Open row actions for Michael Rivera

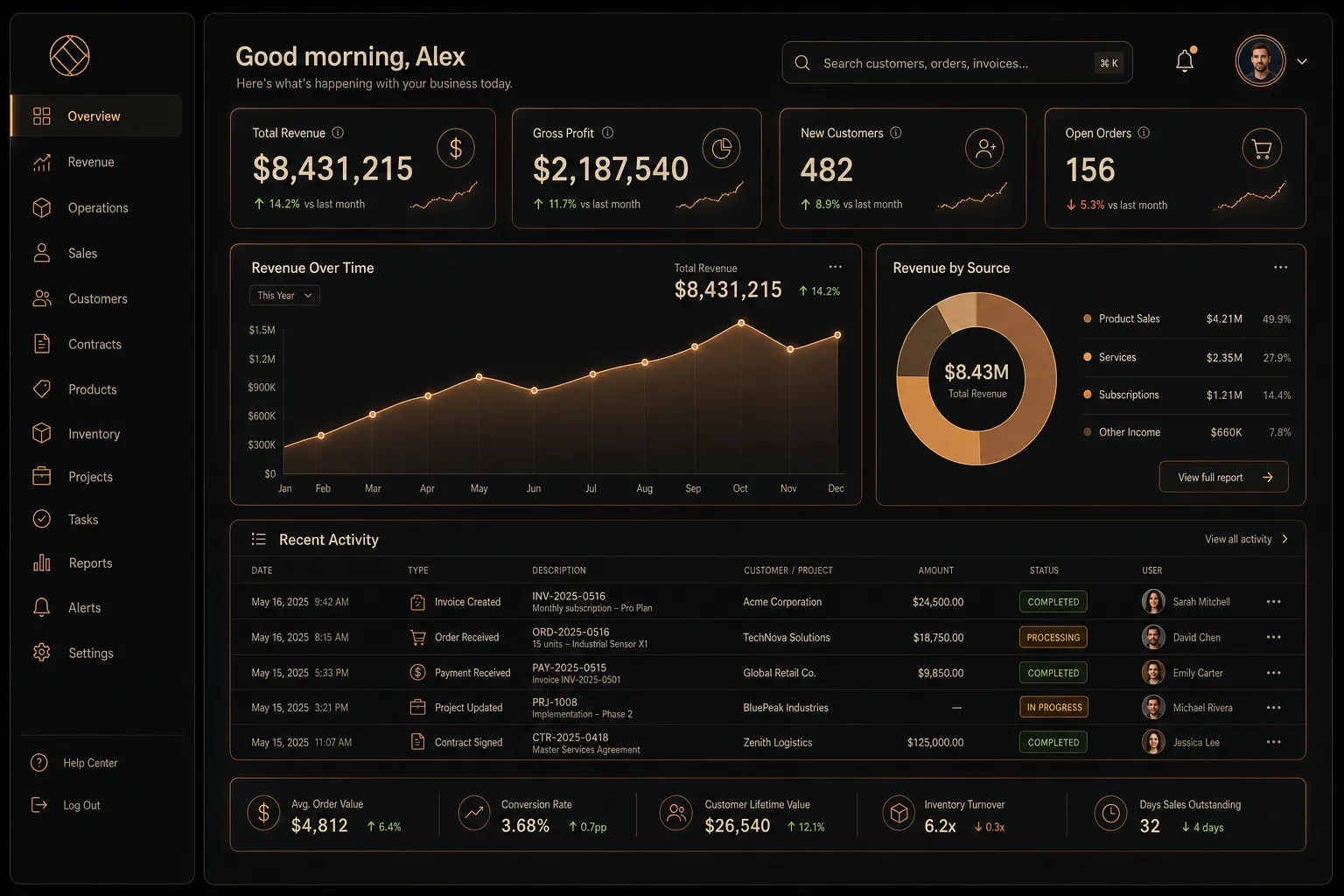point(1273,707)
